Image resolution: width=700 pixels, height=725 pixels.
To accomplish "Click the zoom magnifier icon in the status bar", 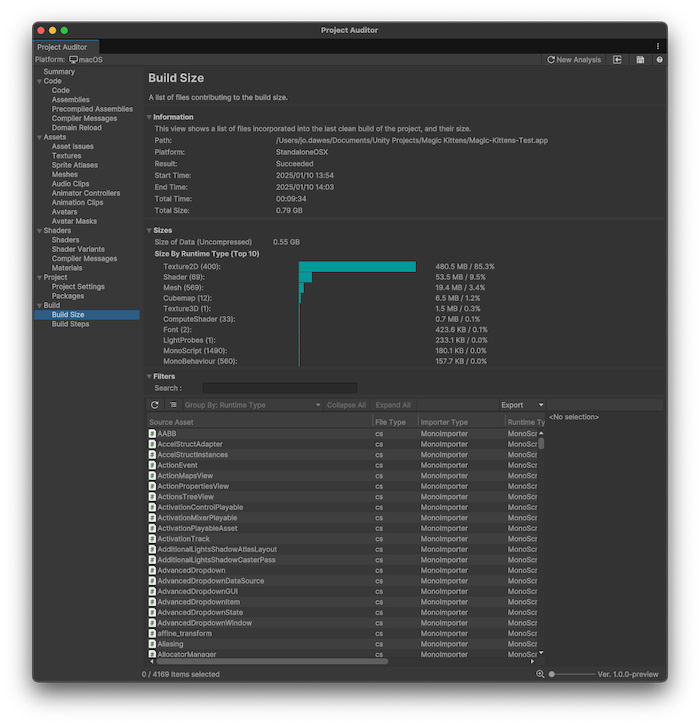I will click(541, 674).
